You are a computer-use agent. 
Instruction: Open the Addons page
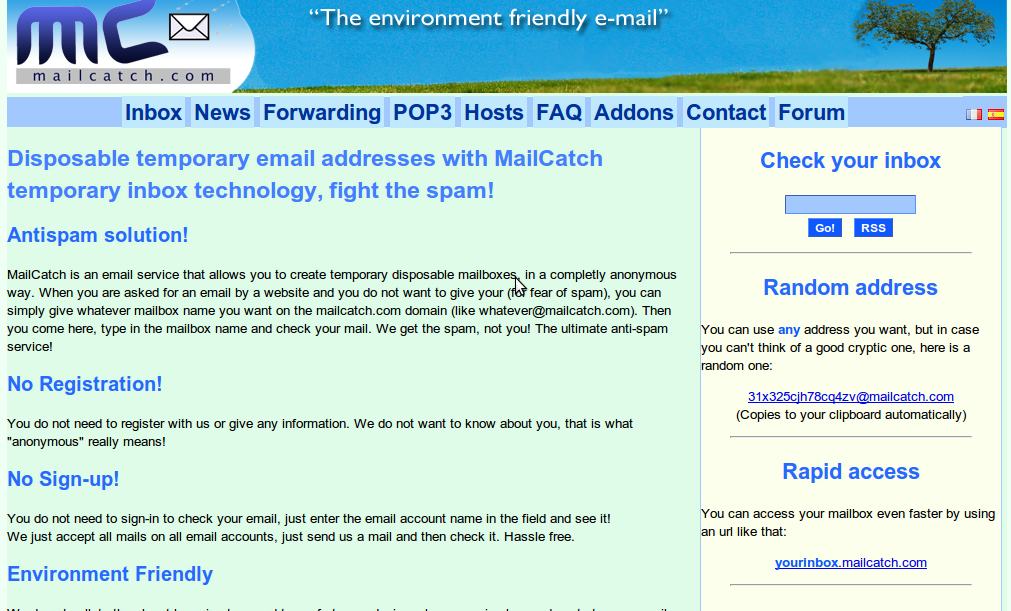tap(634, 113)
